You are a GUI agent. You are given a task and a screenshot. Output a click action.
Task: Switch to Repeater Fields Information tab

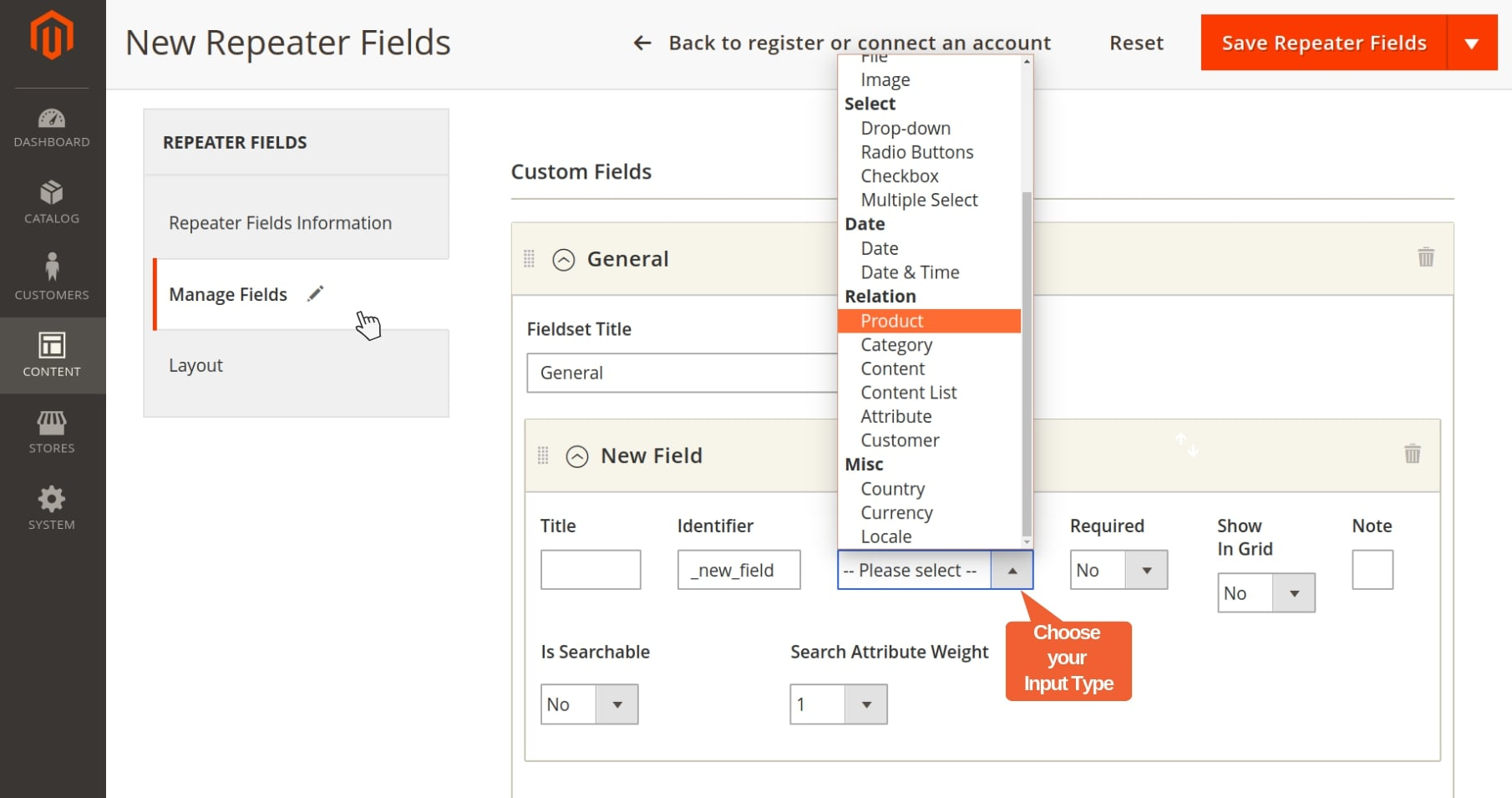click(280, 223)
